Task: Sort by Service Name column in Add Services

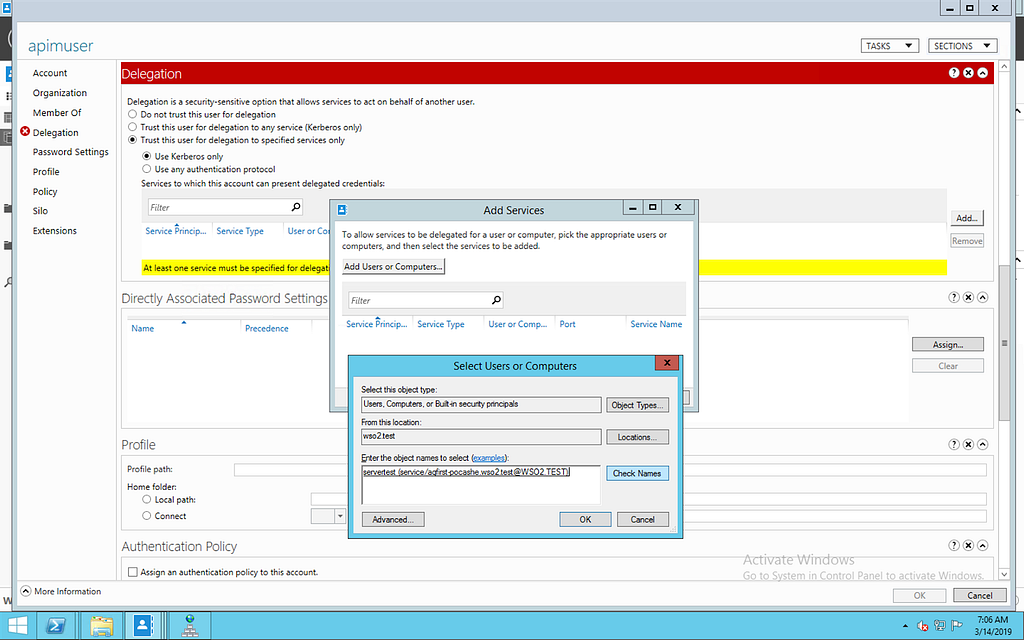Action: (x=656, y=324)
